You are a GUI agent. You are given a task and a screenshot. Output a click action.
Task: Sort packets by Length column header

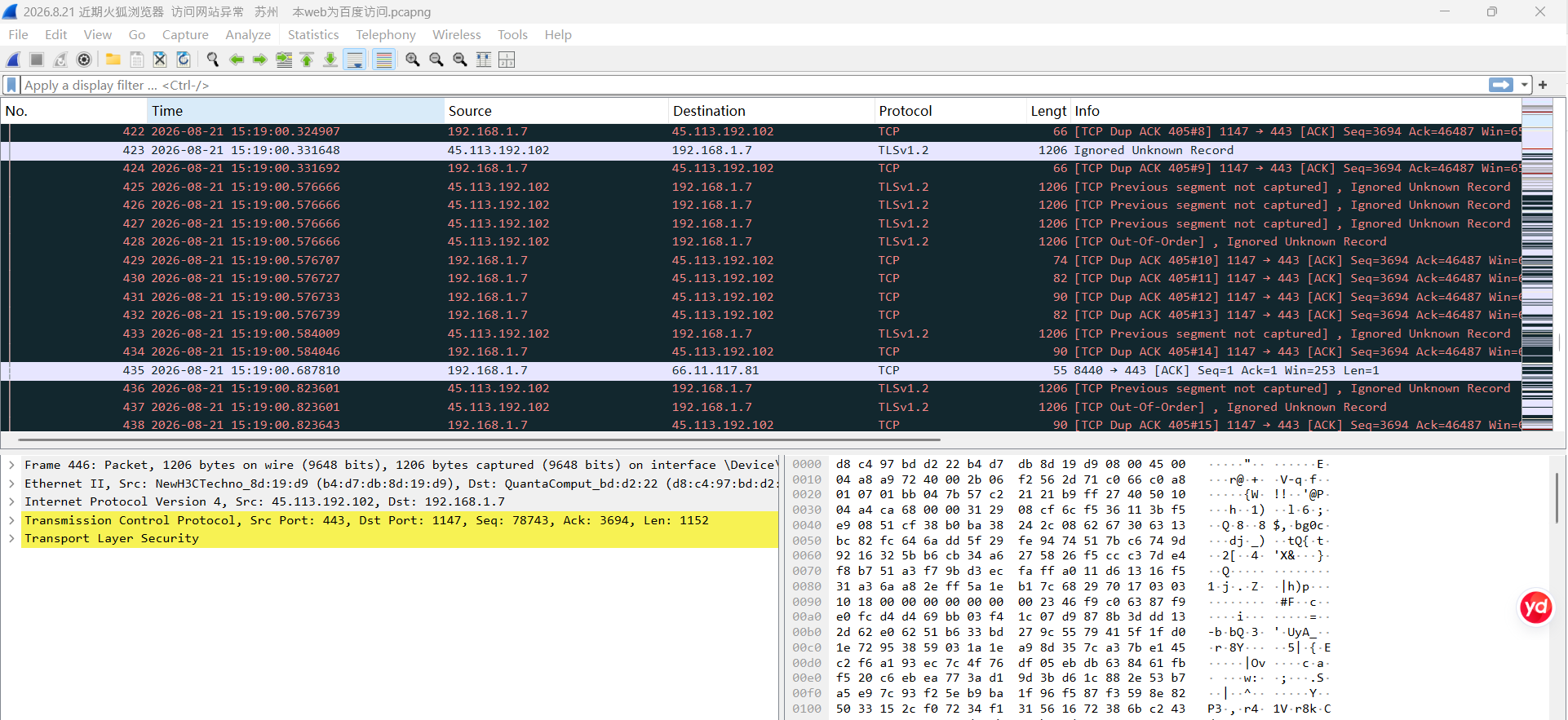click(x=1048, y=111)
